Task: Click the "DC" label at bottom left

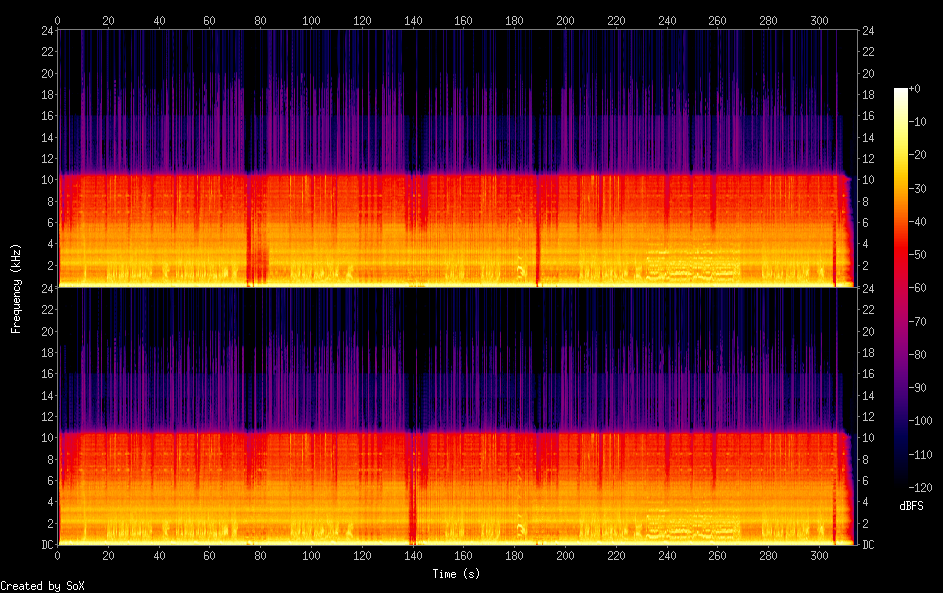Action: coord(47,545)
